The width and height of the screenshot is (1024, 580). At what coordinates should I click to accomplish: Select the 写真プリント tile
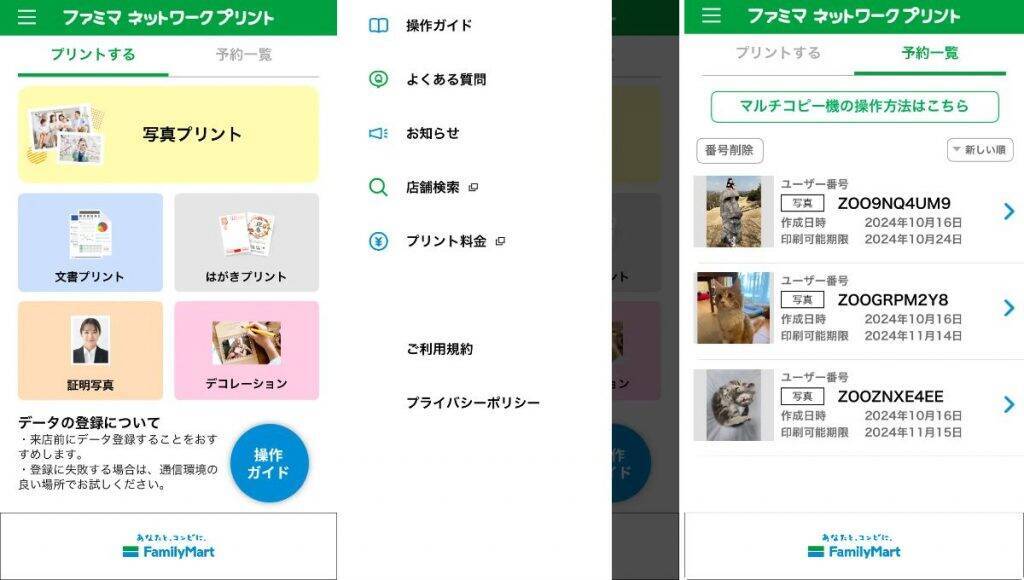tap(168, 134)
